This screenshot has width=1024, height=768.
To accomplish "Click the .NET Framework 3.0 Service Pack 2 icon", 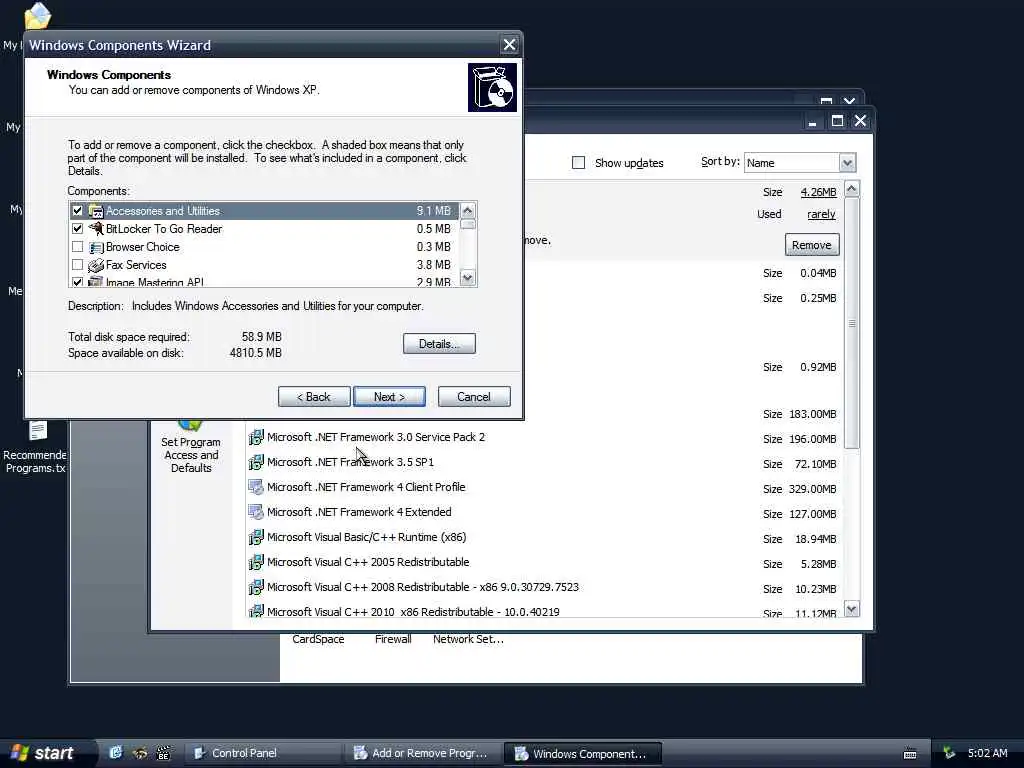I will [256, 437].
